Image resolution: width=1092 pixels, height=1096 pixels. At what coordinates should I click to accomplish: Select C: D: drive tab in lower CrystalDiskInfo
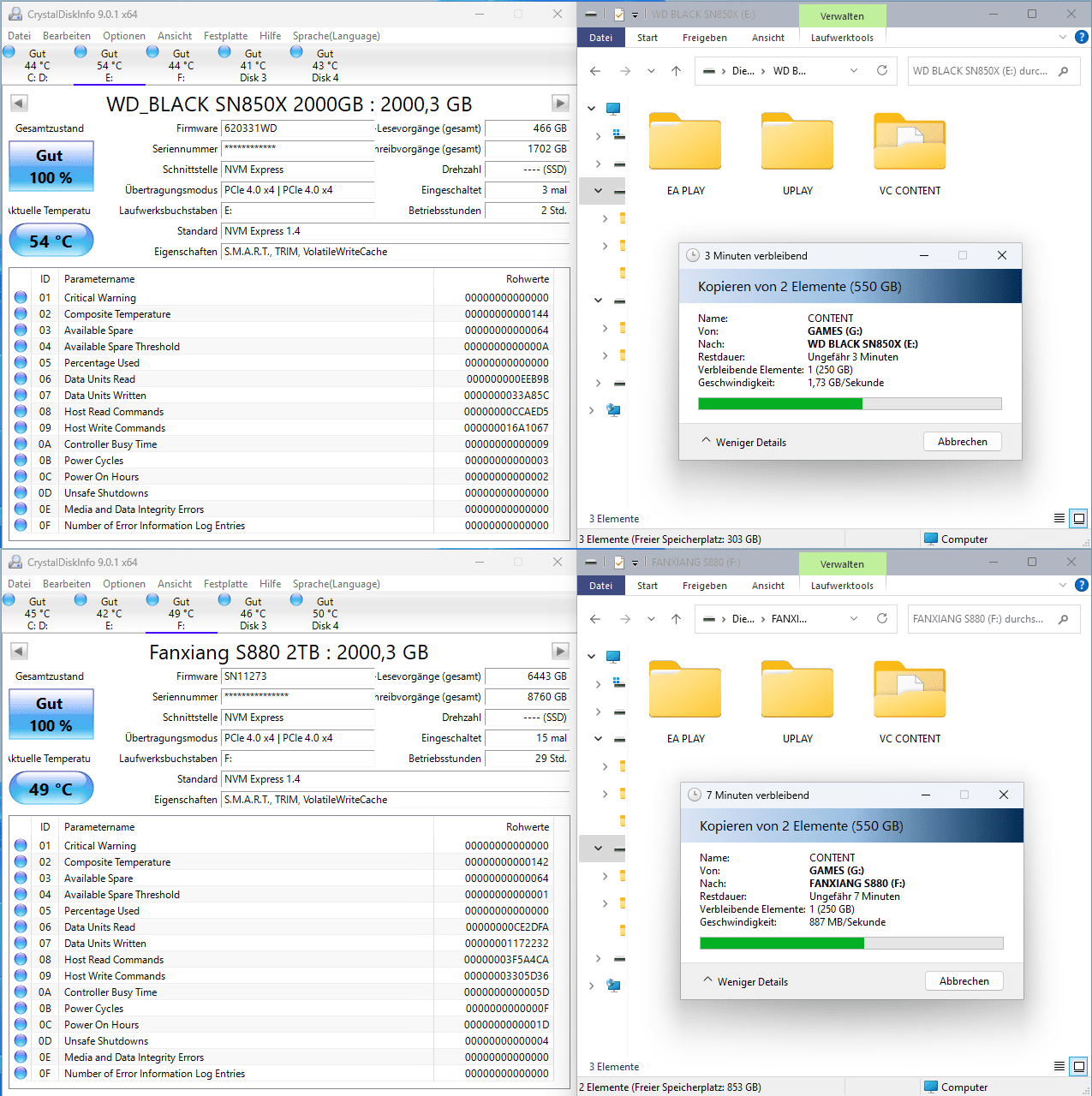click(37, 613)
